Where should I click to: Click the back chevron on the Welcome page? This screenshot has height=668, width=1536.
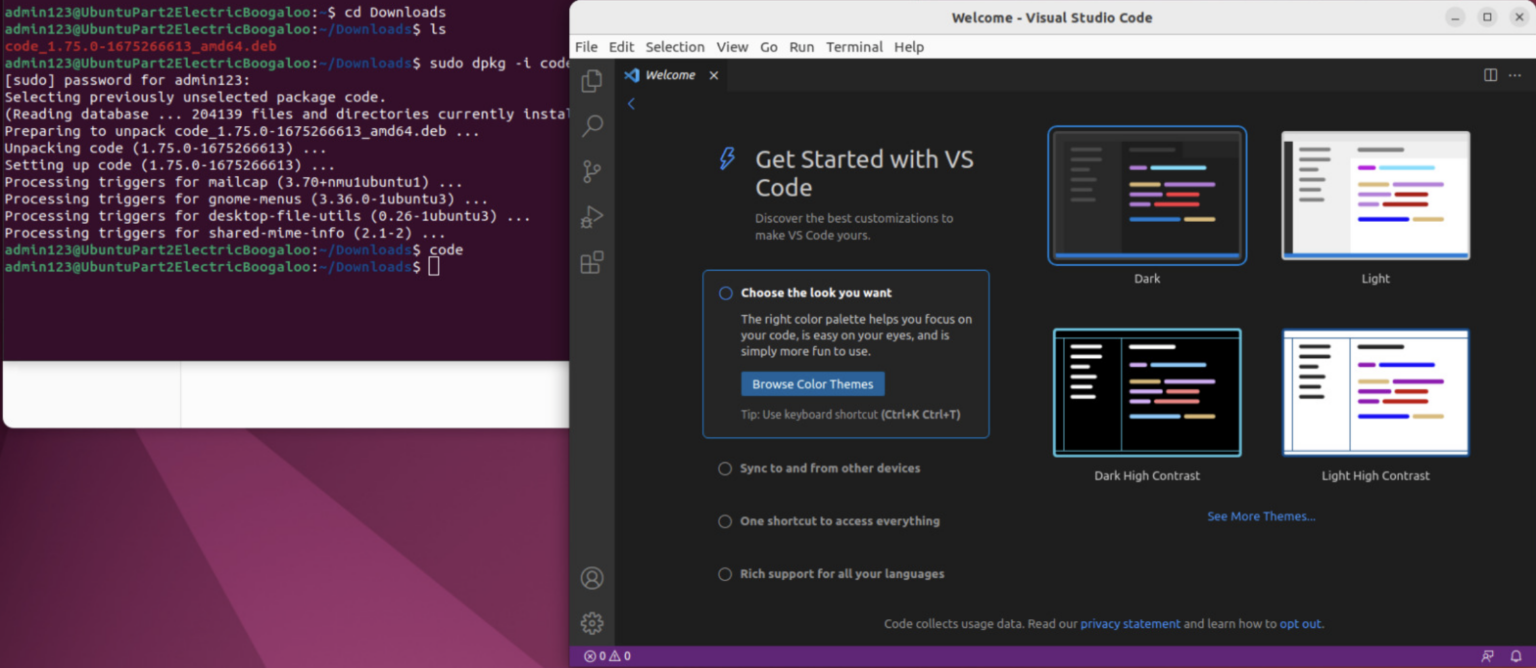click(x=630, y=102)
